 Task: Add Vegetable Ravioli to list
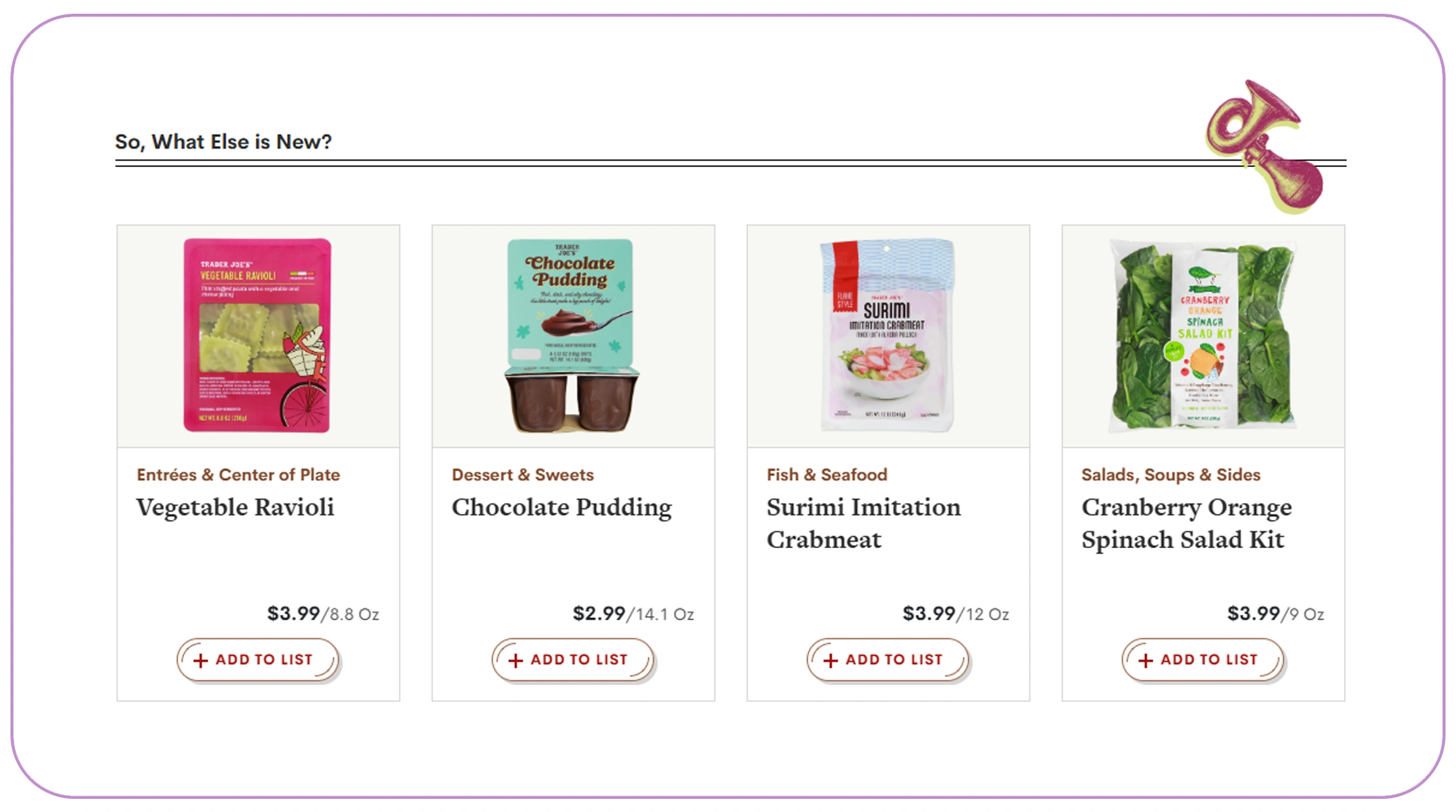click(x=257, y=659)
